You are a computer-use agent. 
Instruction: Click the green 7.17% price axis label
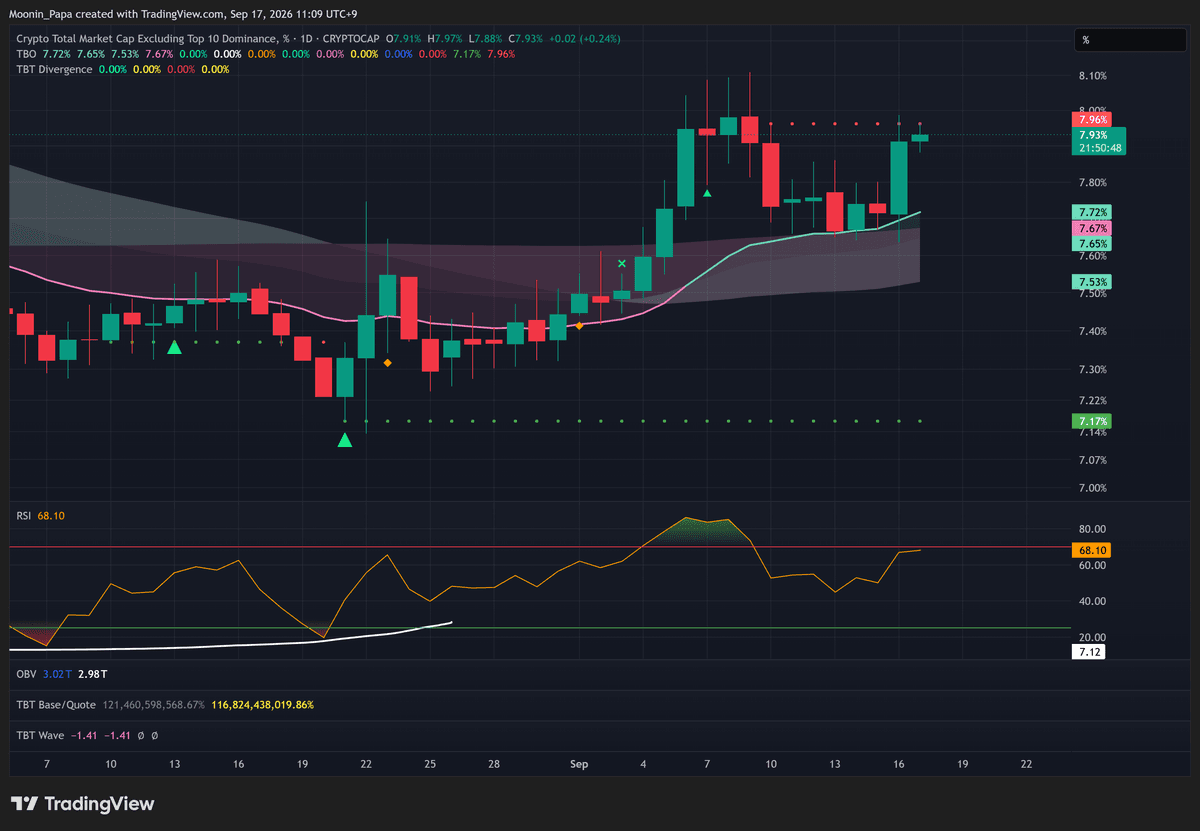tap(1091, 421)
